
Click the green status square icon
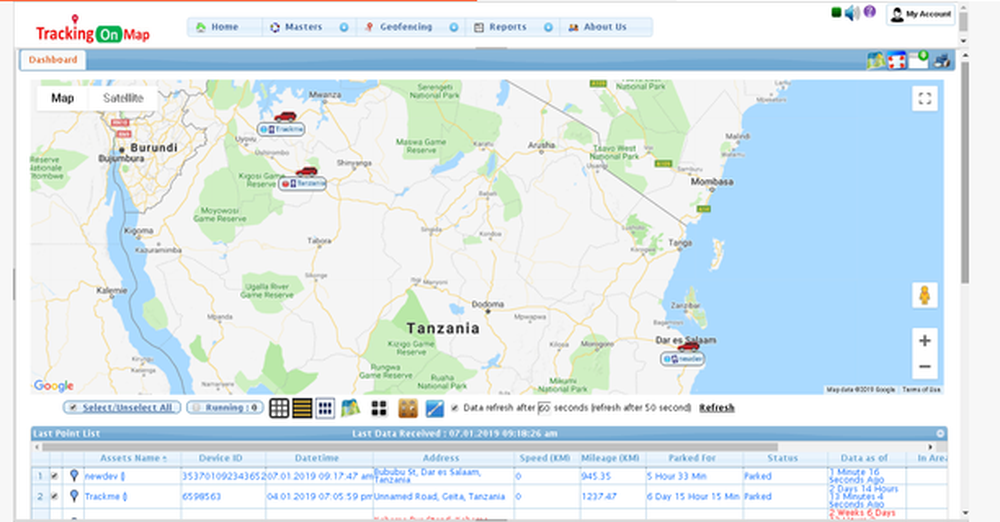click(836, 12)
